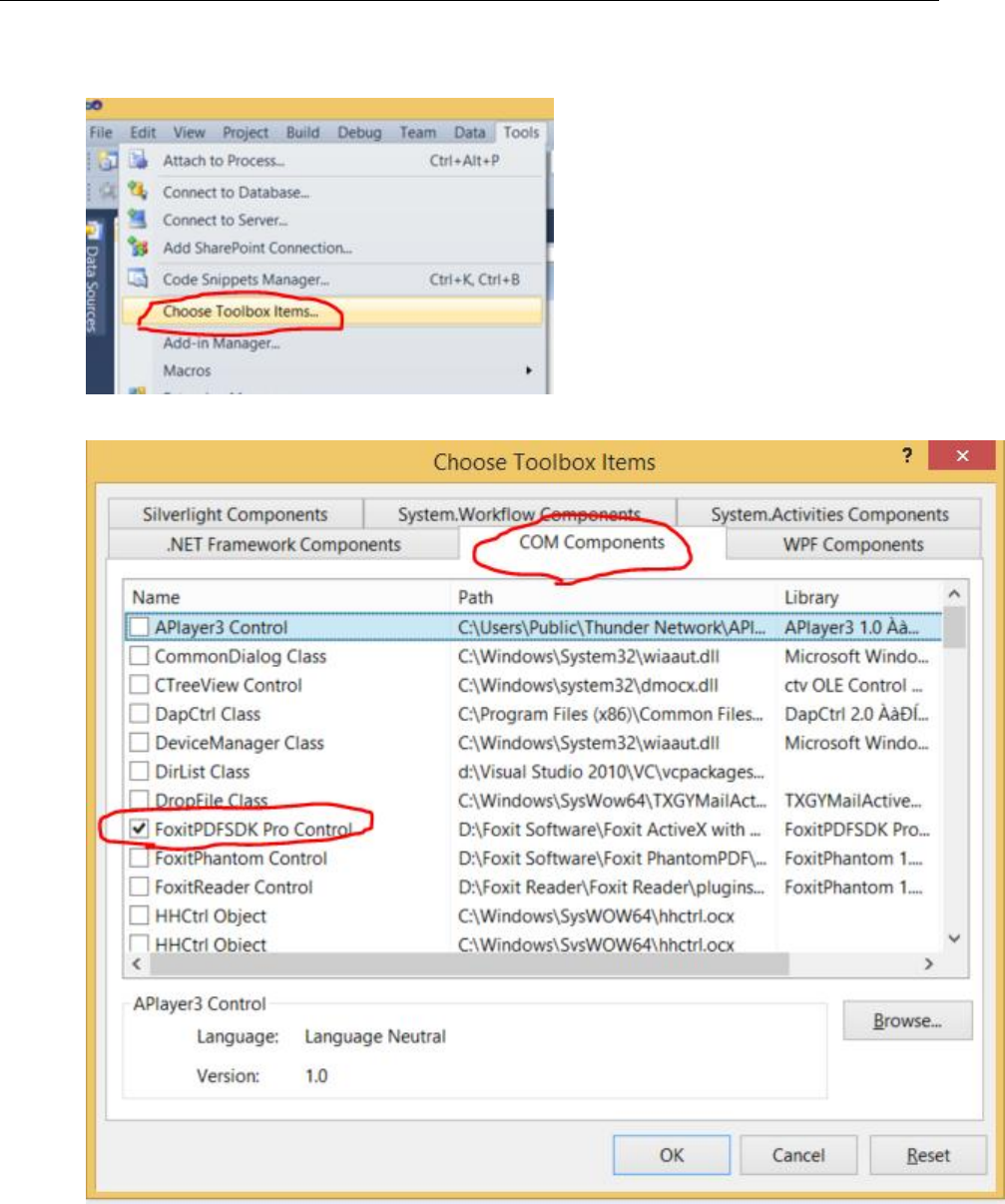Switch to System.Workflow Components tab
The height and width of the screenshot is (1204, 1005).
(519, 515)
